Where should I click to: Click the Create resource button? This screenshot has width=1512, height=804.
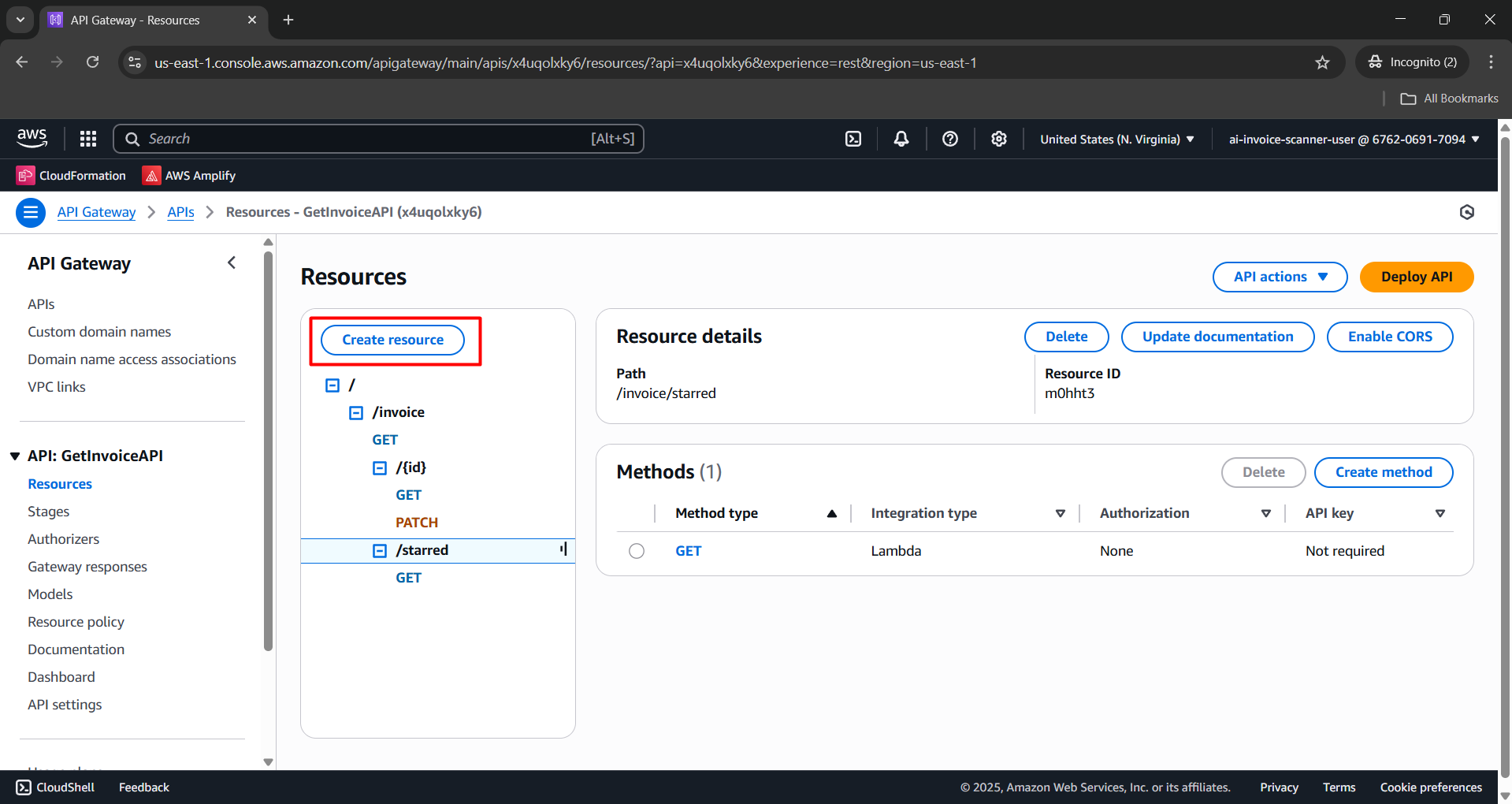coord(392,340)
